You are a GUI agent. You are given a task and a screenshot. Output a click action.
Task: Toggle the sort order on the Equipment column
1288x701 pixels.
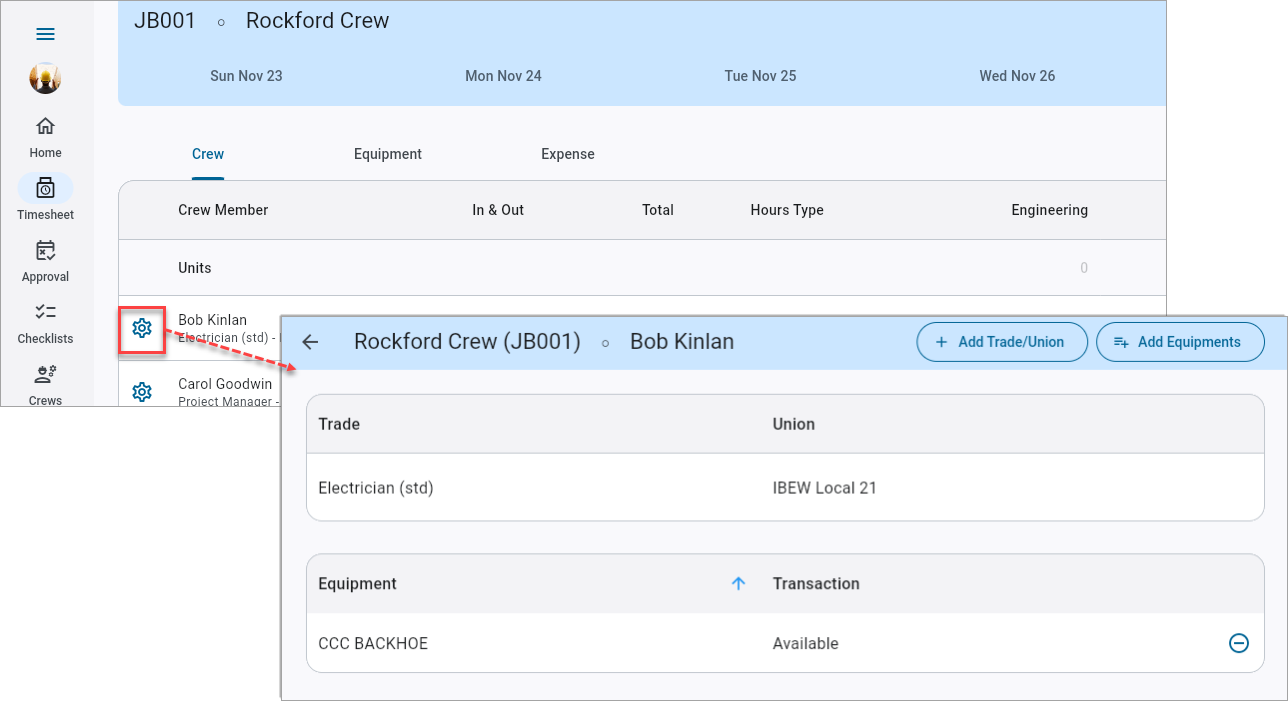738,583
